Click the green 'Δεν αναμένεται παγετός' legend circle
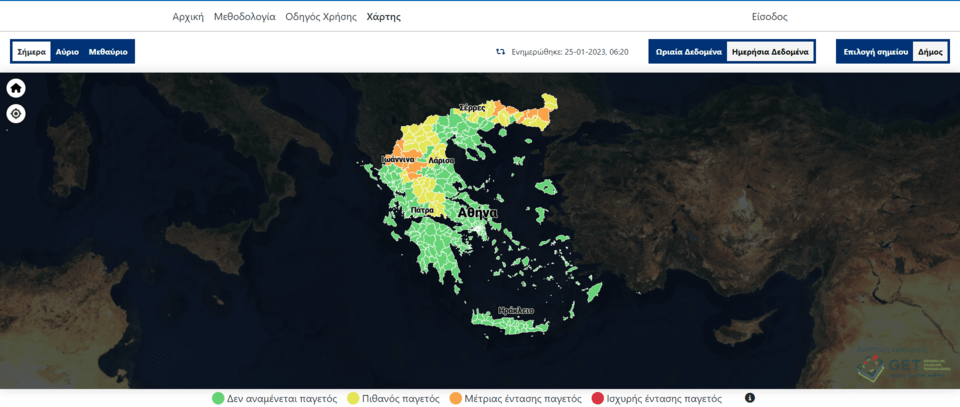Screen dimensions: 960x407 point(218,398)
